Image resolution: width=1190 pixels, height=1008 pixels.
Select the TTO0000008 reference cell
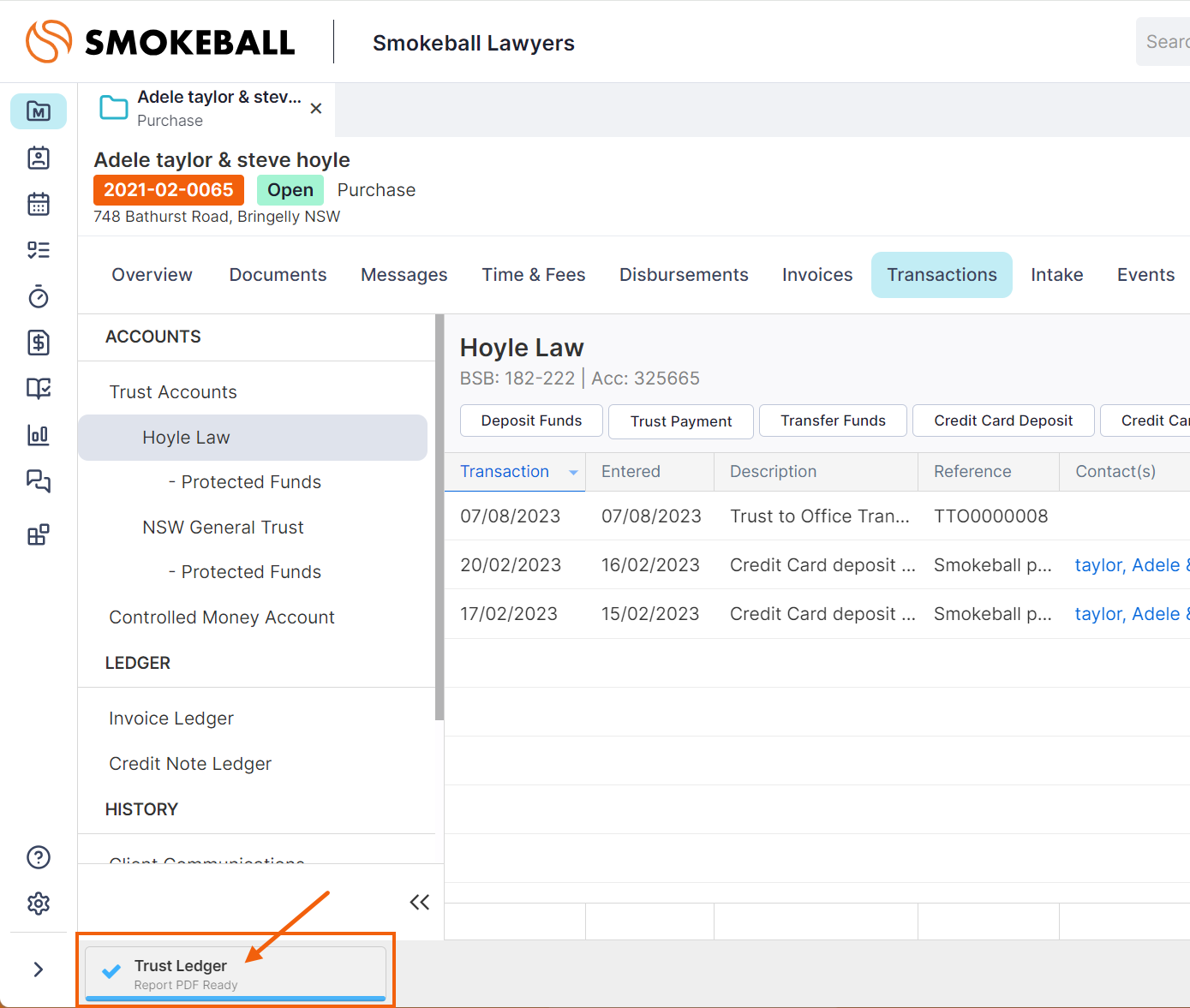(990, 516)
